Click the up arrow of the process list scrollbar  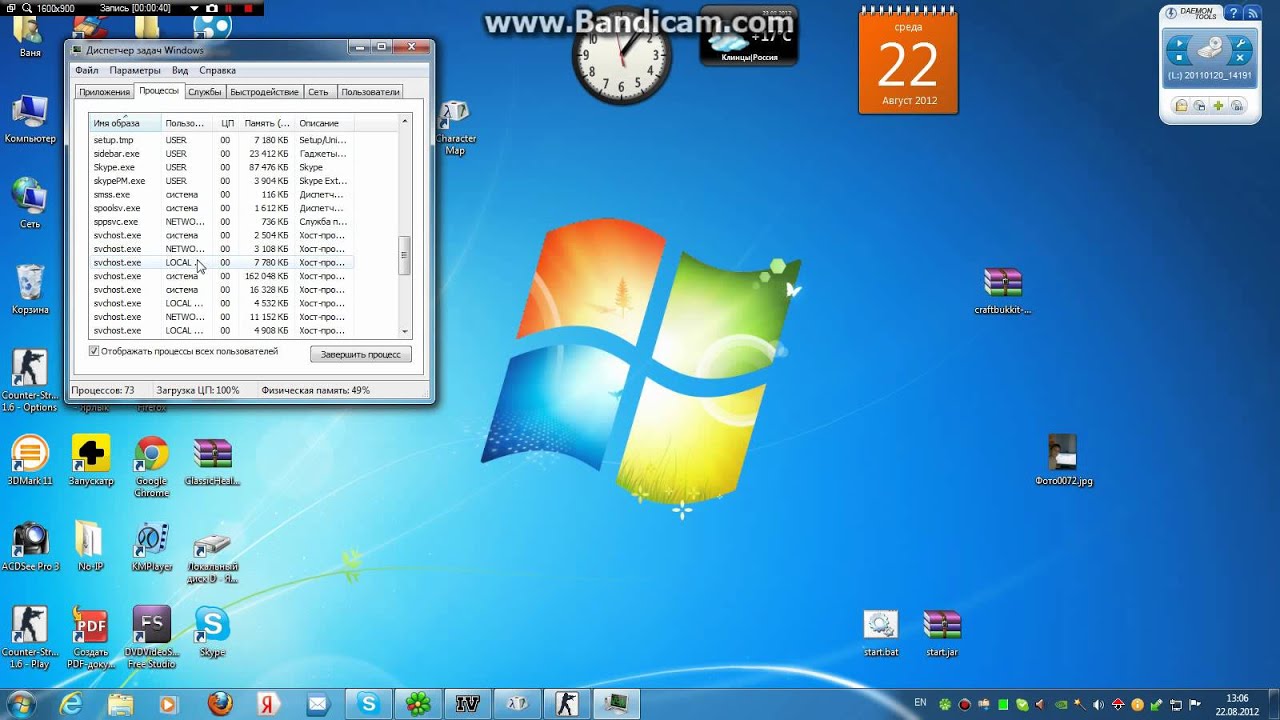[x=405, y=121]
